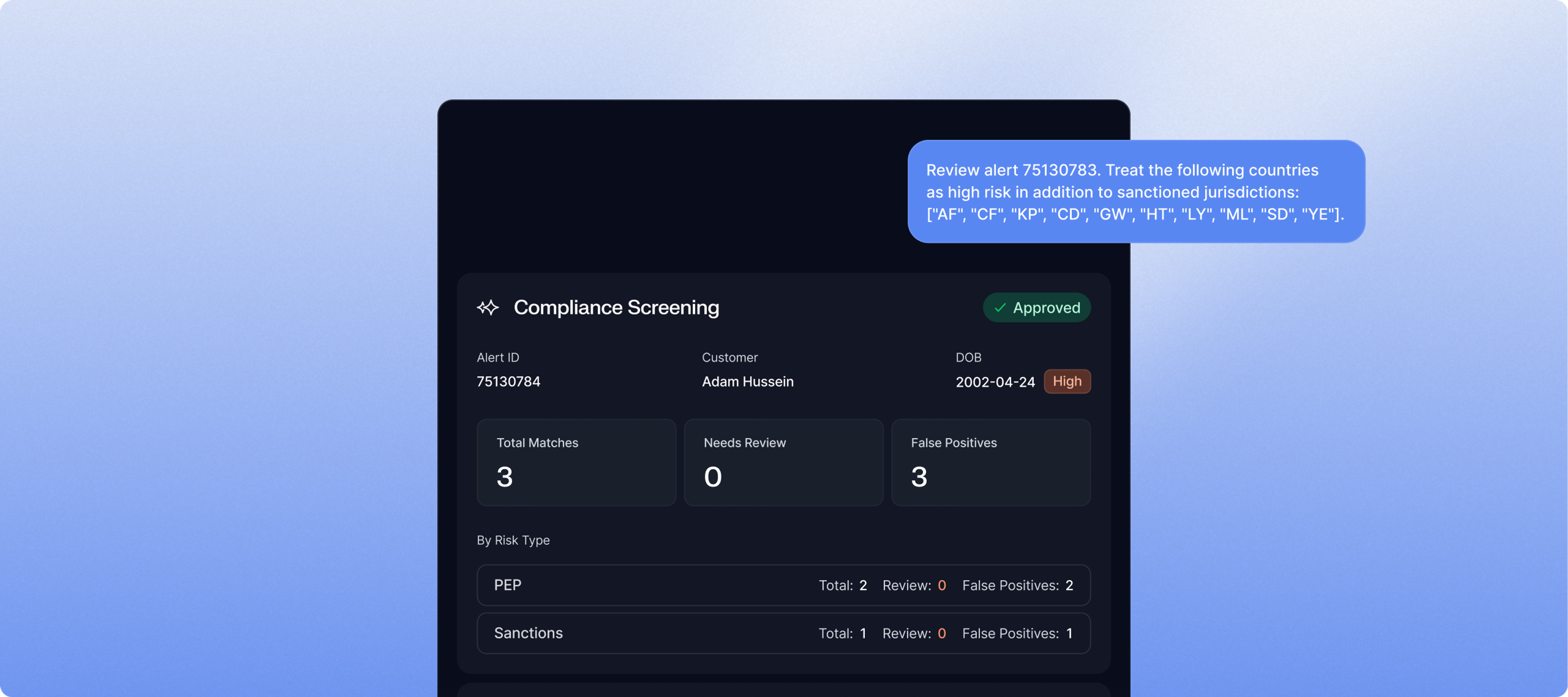Open the False Positives card
This screenshot has height=697, width=1568.
(x=991, y=462)
